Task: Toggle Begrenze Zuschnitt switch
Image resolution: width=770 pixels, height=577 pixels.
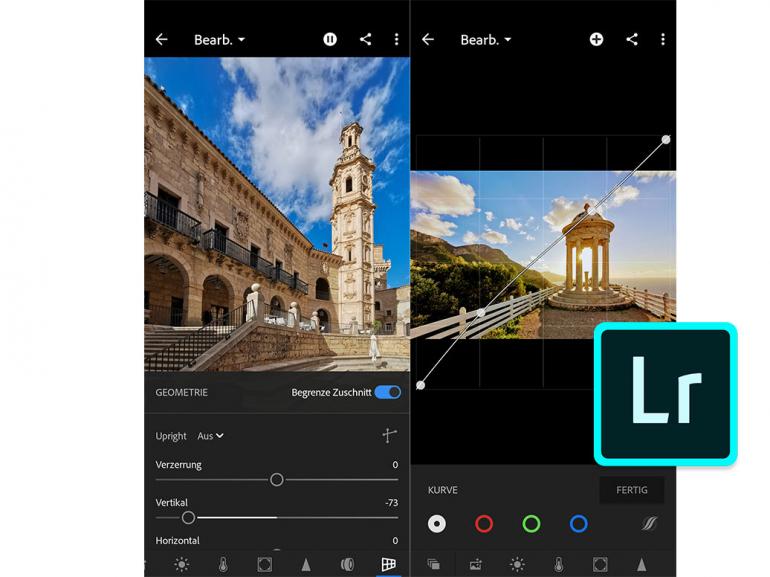Action: (x=388, y=392)
